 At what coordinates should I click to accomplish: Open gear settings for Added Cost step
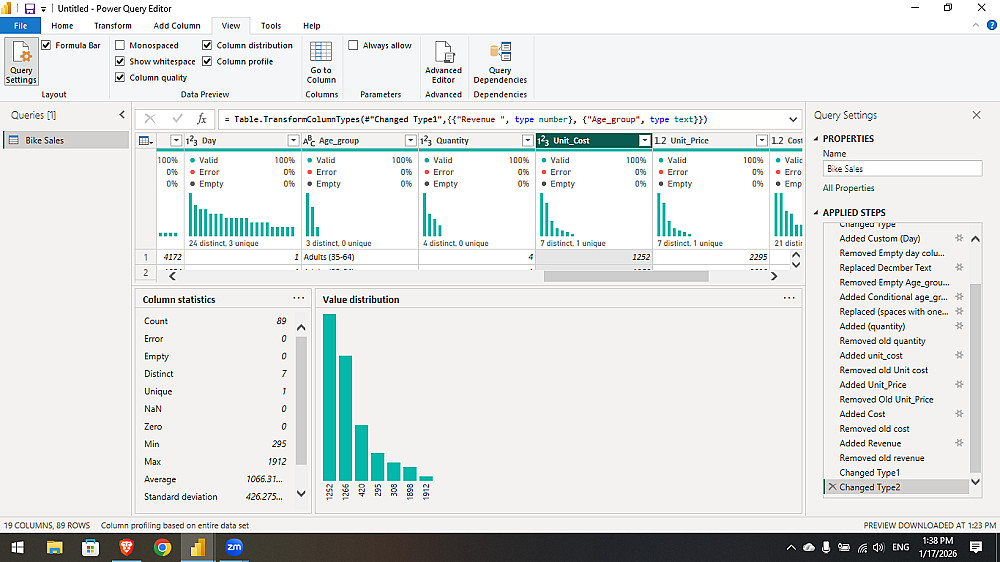tap(959, 414)
